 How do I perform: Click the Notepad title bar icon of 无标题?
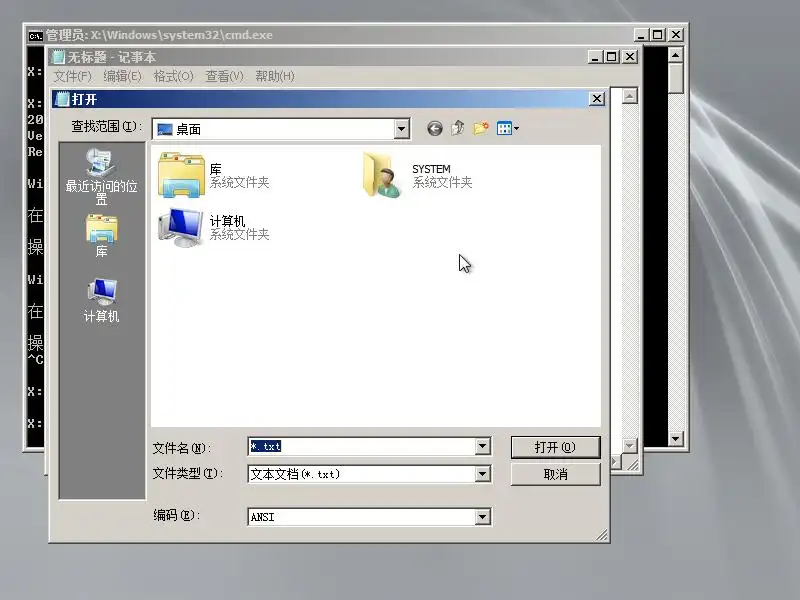(59, 57)
